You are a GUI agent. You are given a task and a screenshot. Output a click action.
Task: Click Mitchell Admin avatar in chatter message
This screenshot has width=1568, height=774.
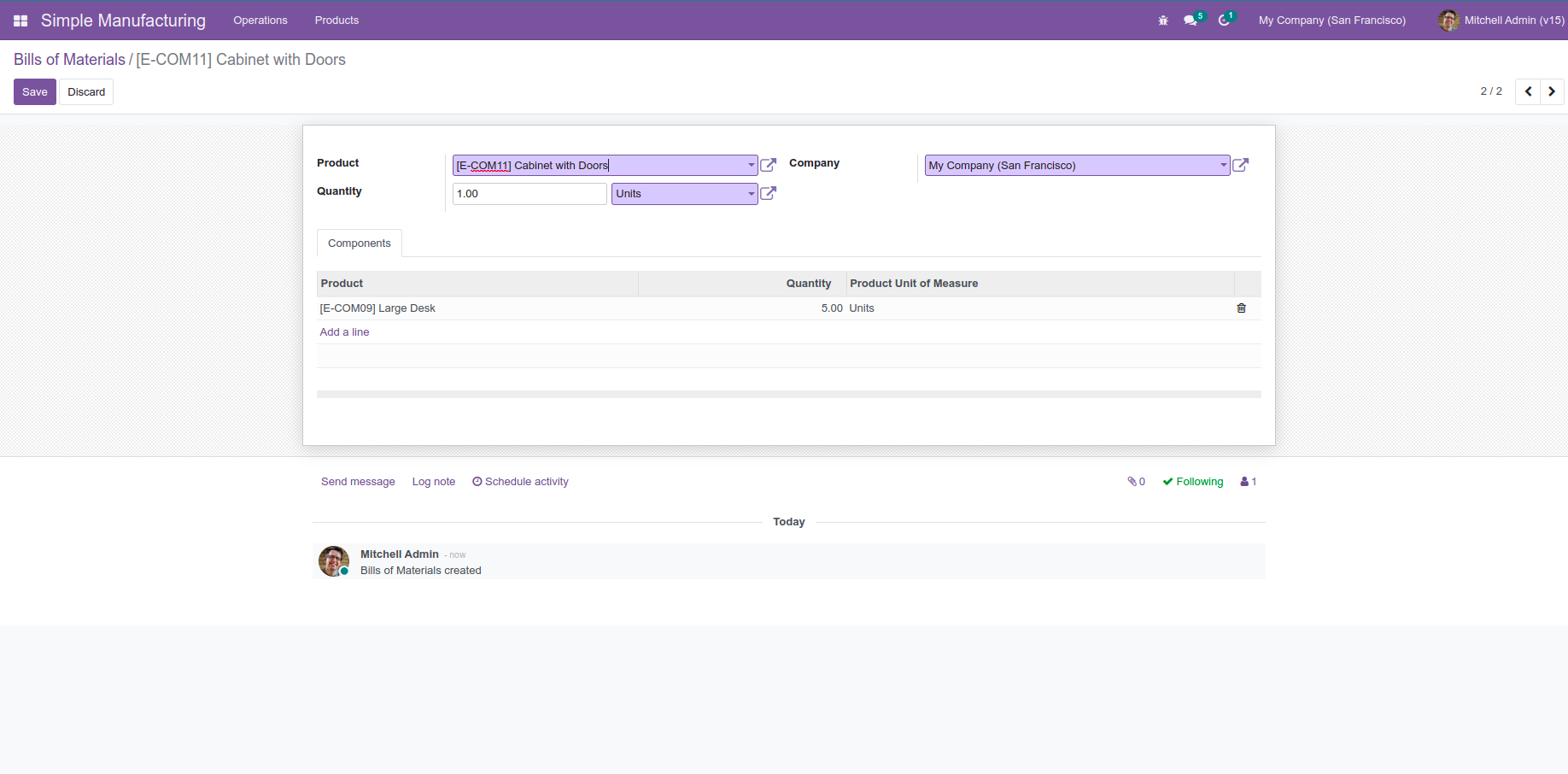(x=334, y=561)
